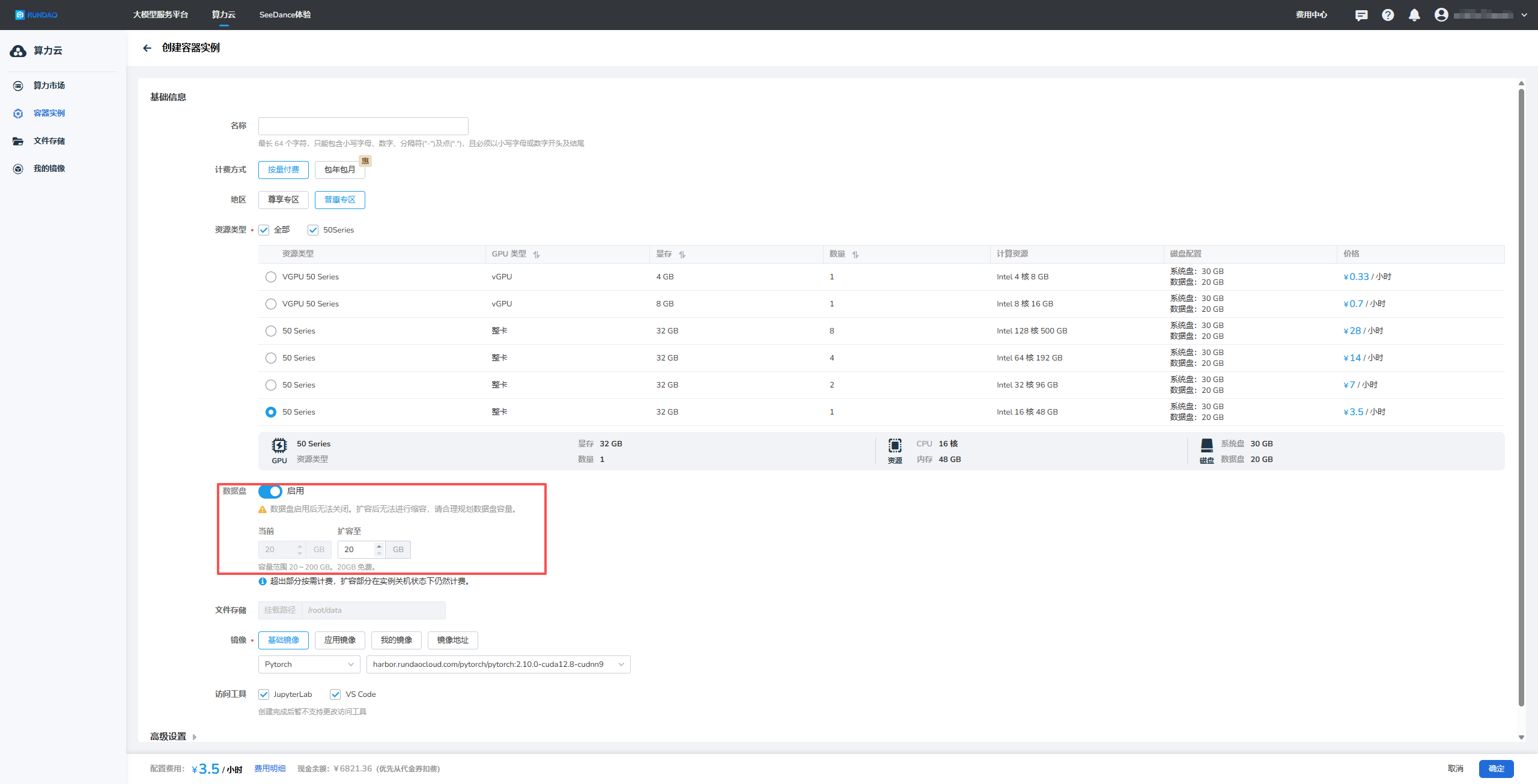Click the 资源 CPU icon in summary
The width and height of the screenshot is (1538, 784).
895,445
